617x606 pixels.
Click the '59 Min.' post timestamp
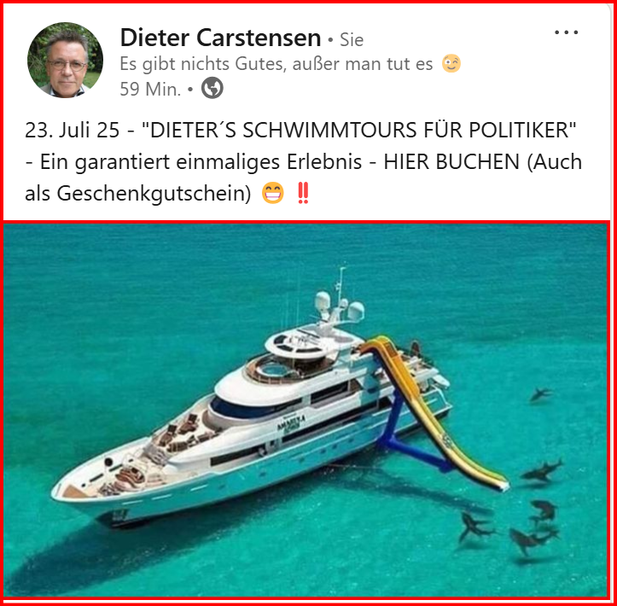[150, 89]
